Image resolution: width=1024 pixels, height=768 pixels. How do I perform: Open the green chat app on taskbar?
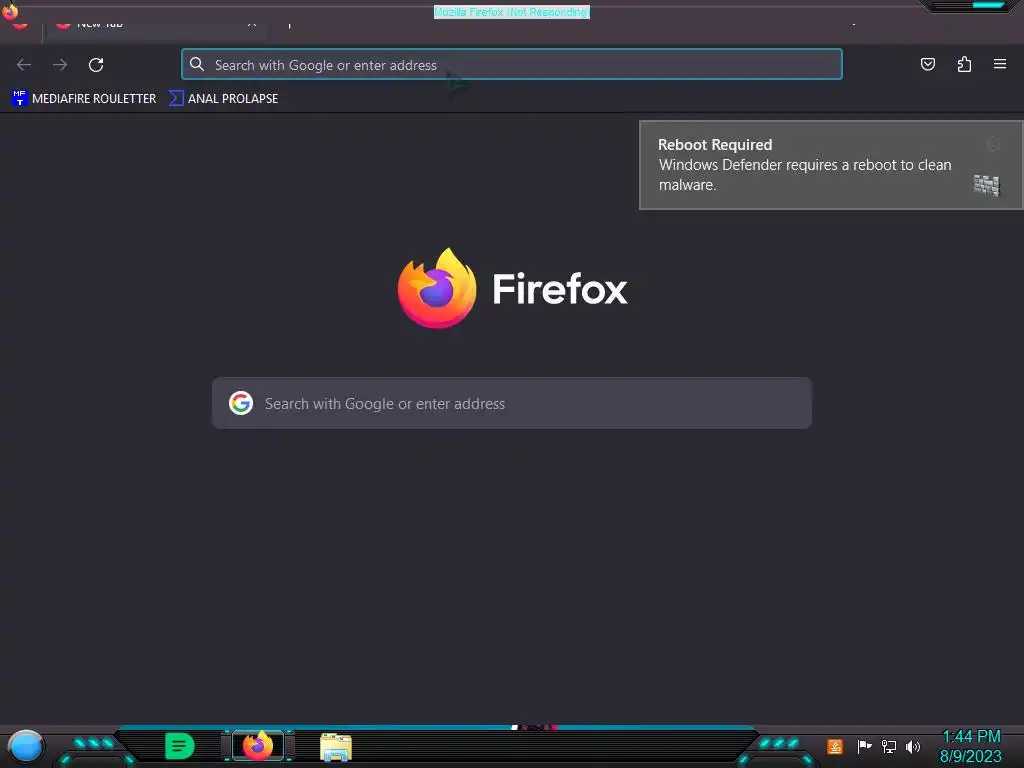coord(180,746)
